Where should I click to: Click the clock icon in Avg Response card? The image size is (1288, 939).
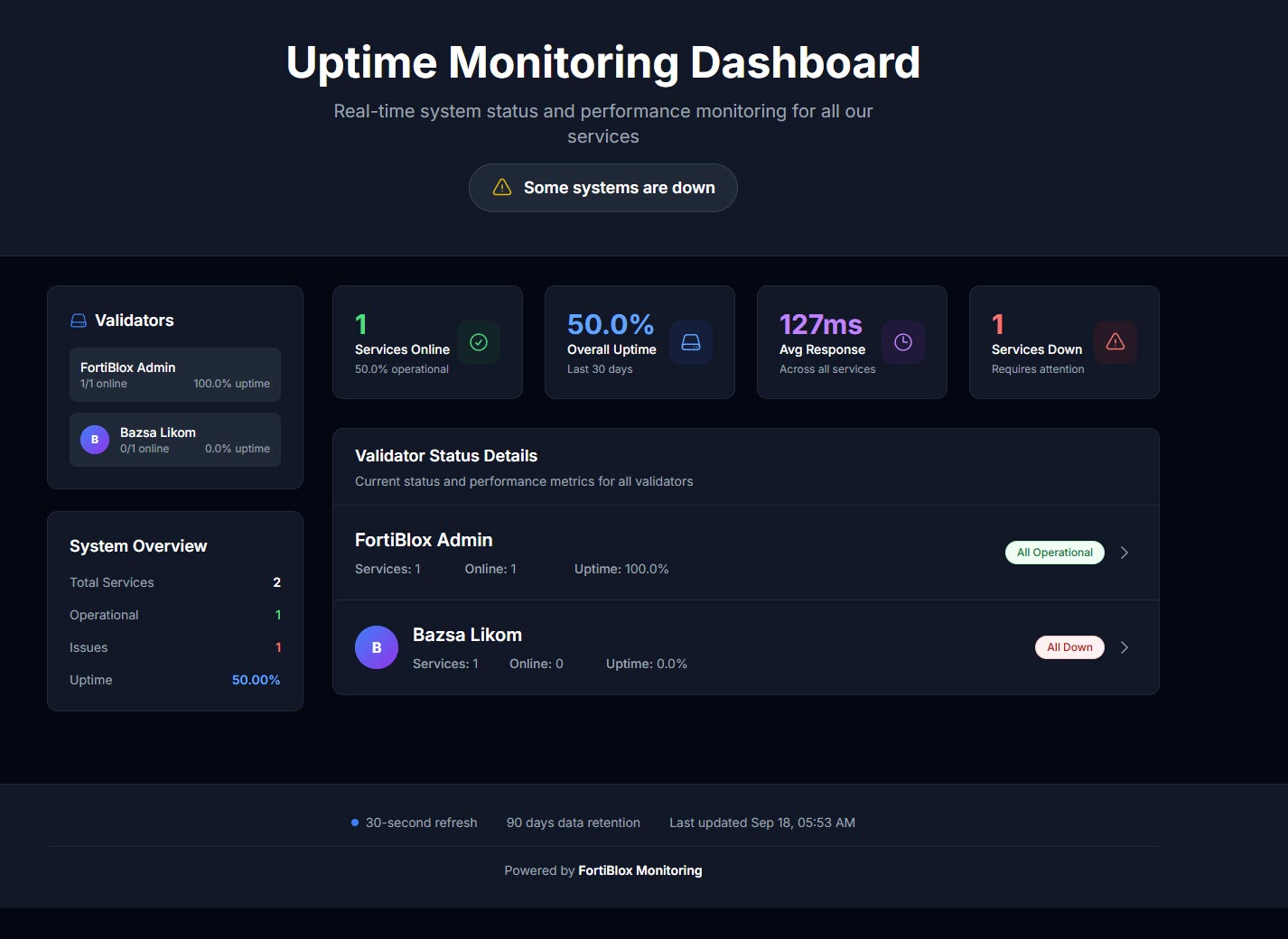point(903,341)
